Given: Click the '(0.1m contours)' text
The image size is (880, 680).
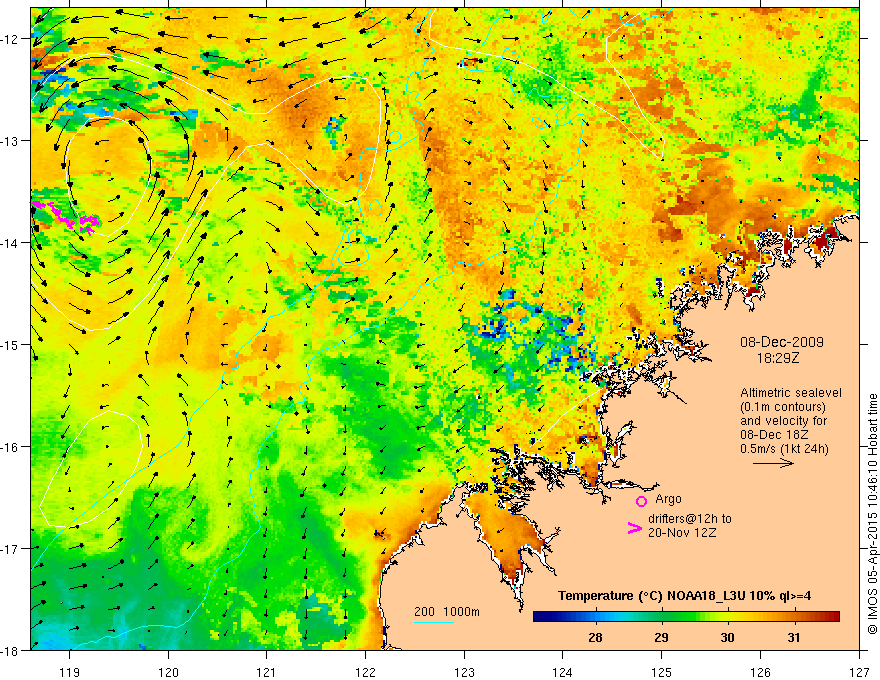Looking at the screenshot, I should (783, 407).
